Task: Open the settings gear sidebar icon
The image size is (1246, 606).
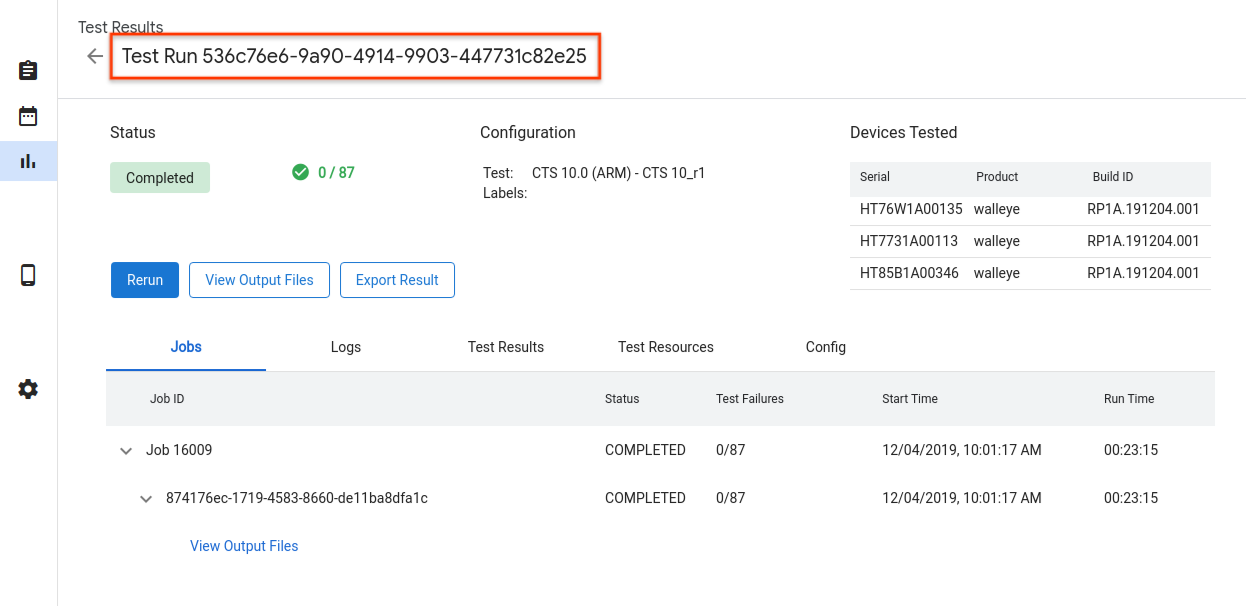Action: coord(28,389)
